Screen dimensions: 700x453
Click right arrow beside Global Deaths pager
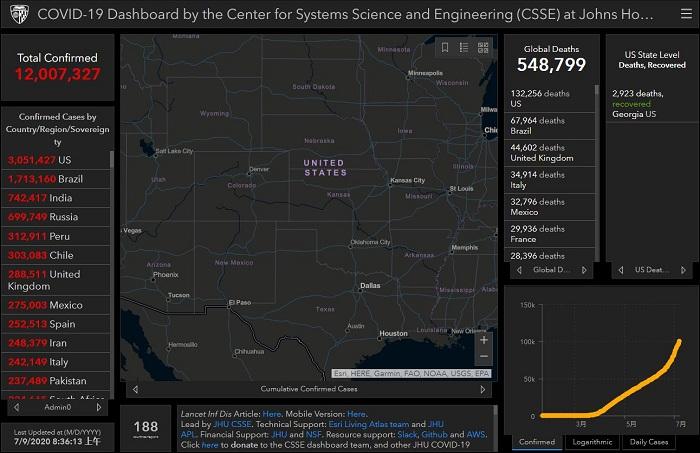coord(586,269)
